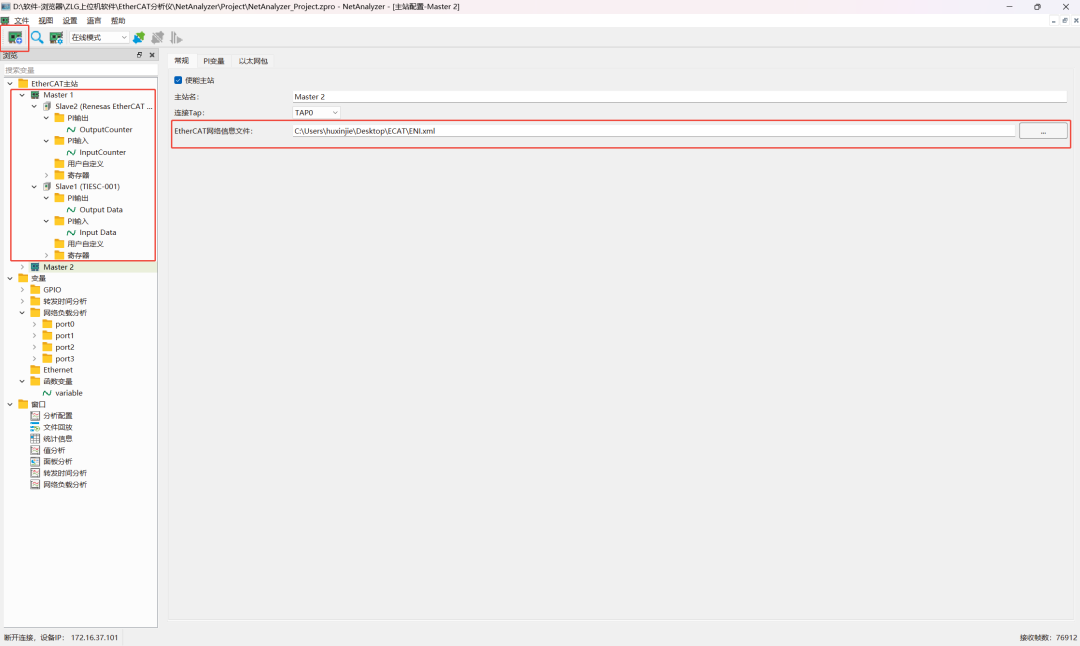Click the magnifier search toolbar icon

coord(37,37)
